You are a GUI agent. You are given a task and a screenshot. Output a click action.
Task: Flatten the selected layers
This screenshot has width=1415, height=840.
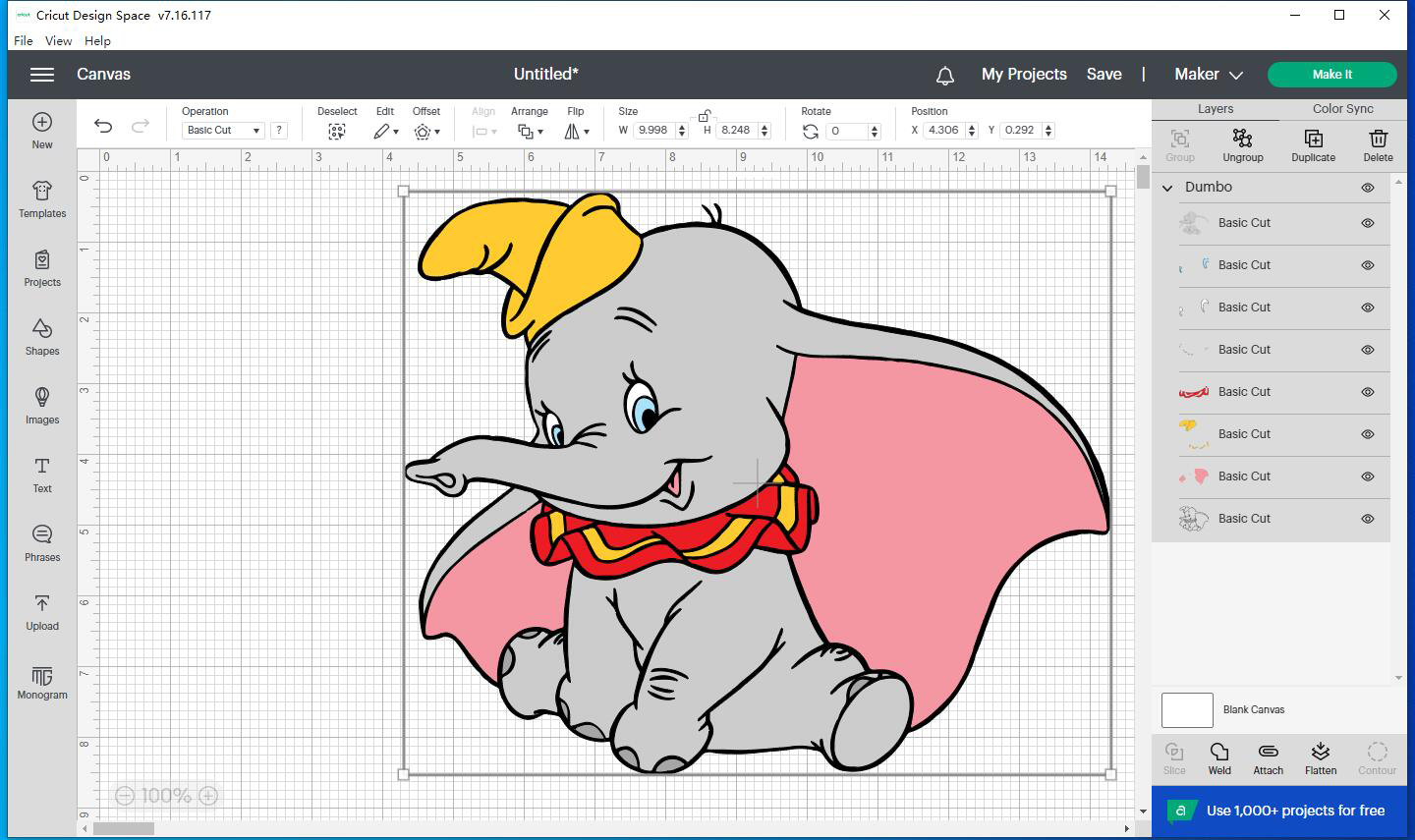(1321, 758)
